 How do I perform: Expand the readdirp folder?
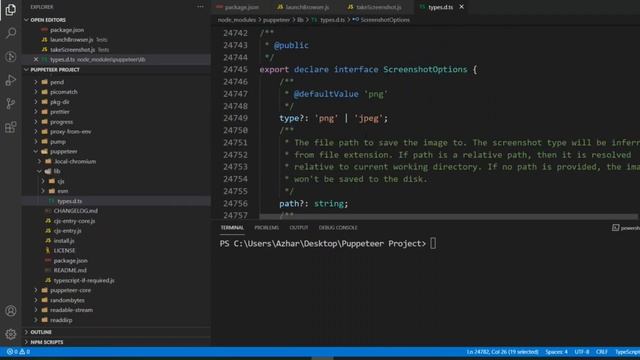coord(61,320)
